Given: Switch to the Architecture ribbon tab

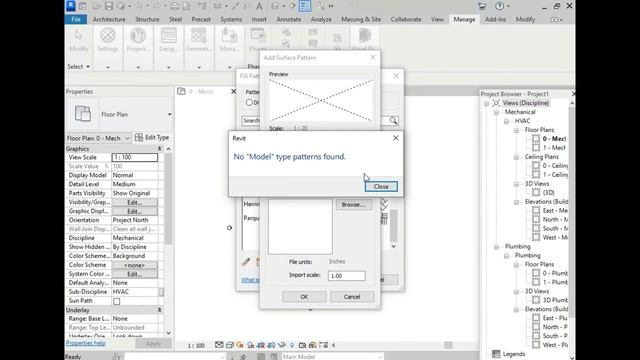Looking at the screenshot, I should point(109,19).
